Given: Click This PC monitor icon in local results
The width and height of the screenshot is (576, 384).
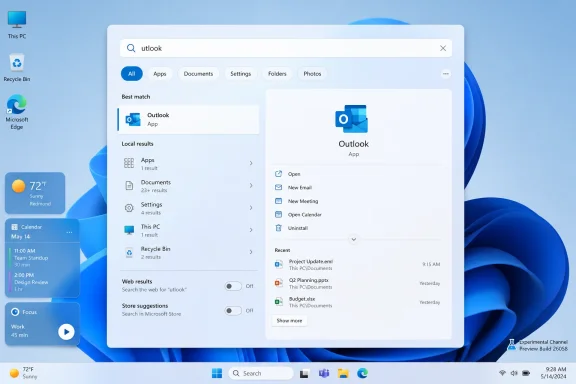Looking at the screenshot, I should click(129, 230).
